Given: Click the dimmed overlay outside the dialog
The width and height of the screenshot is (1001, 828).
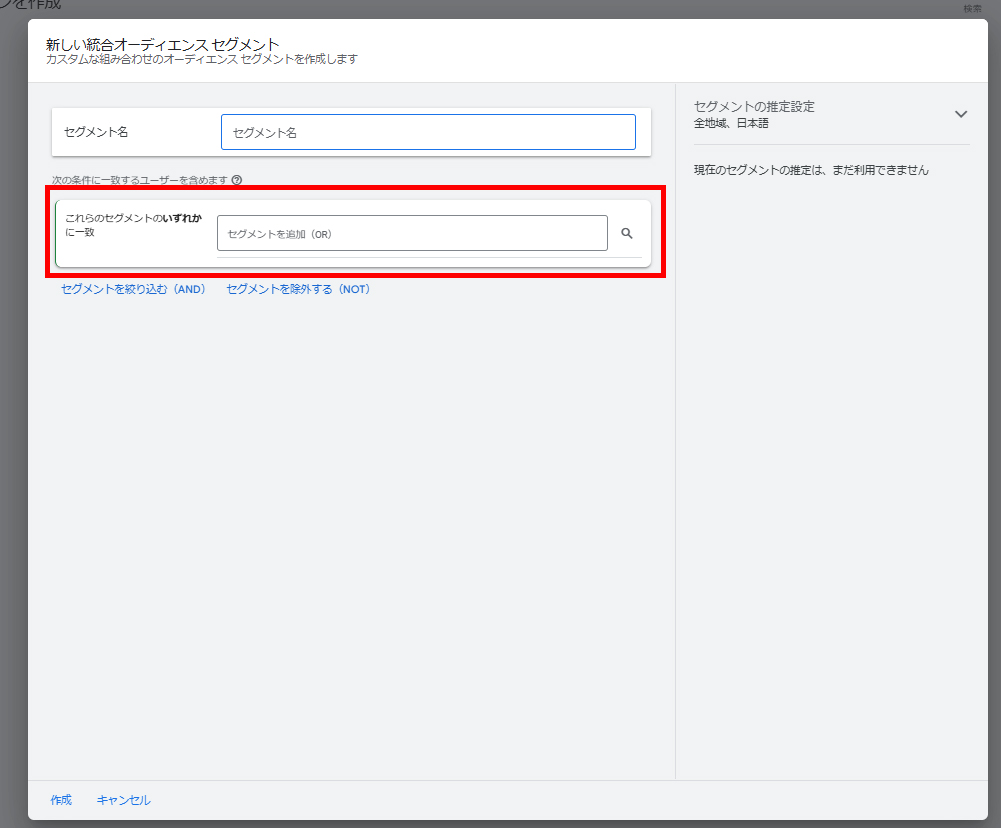Looking at the screenshot, I should [13, 400].
